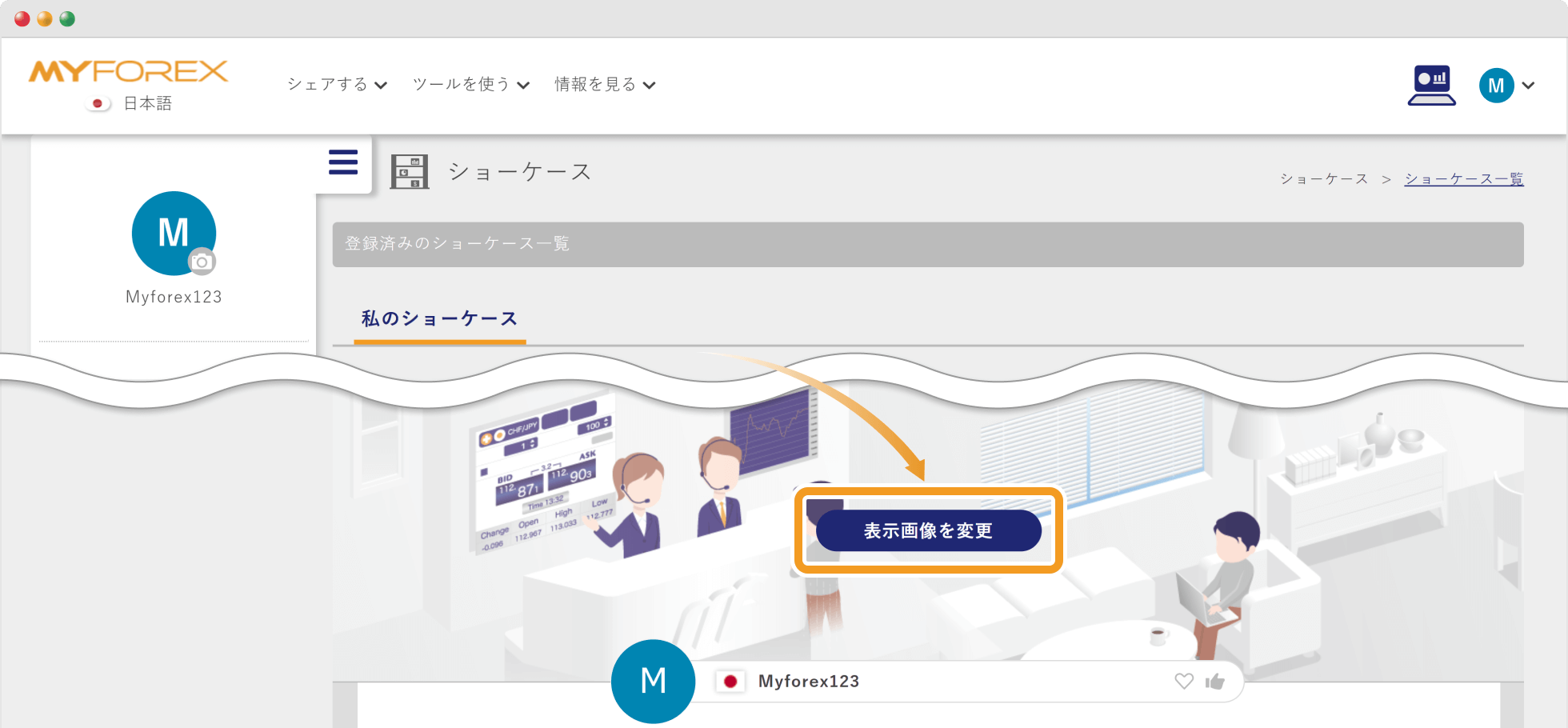Click the 表示画像を変更 button
The width and height of the screenshot is (1568, 728).
(x=928, y=530)
